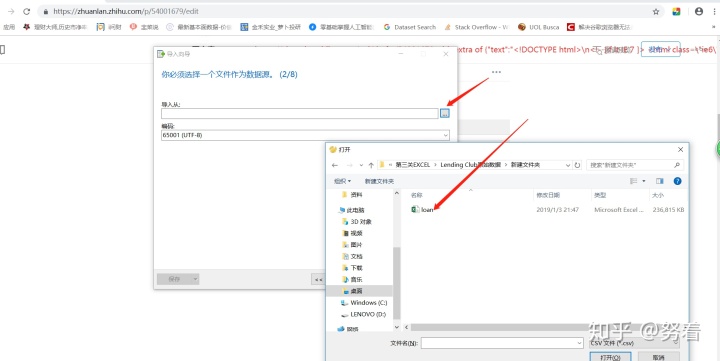The image size is (720, 361).
Task: Select the Downloads folder in the sidebar
Action: [352, 268]
